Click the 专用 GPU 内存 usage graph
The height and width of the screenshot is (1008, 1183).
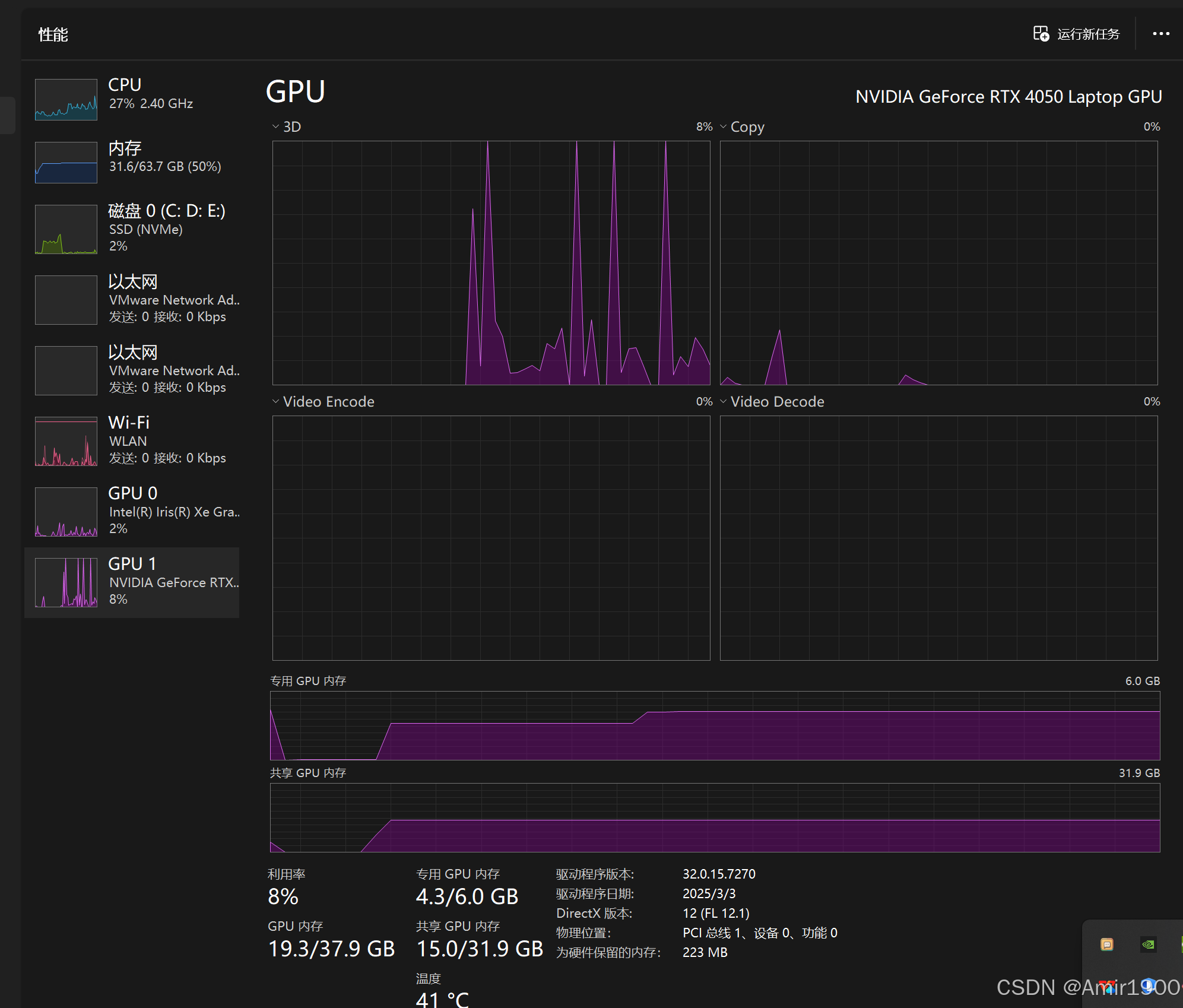(715, 725)
